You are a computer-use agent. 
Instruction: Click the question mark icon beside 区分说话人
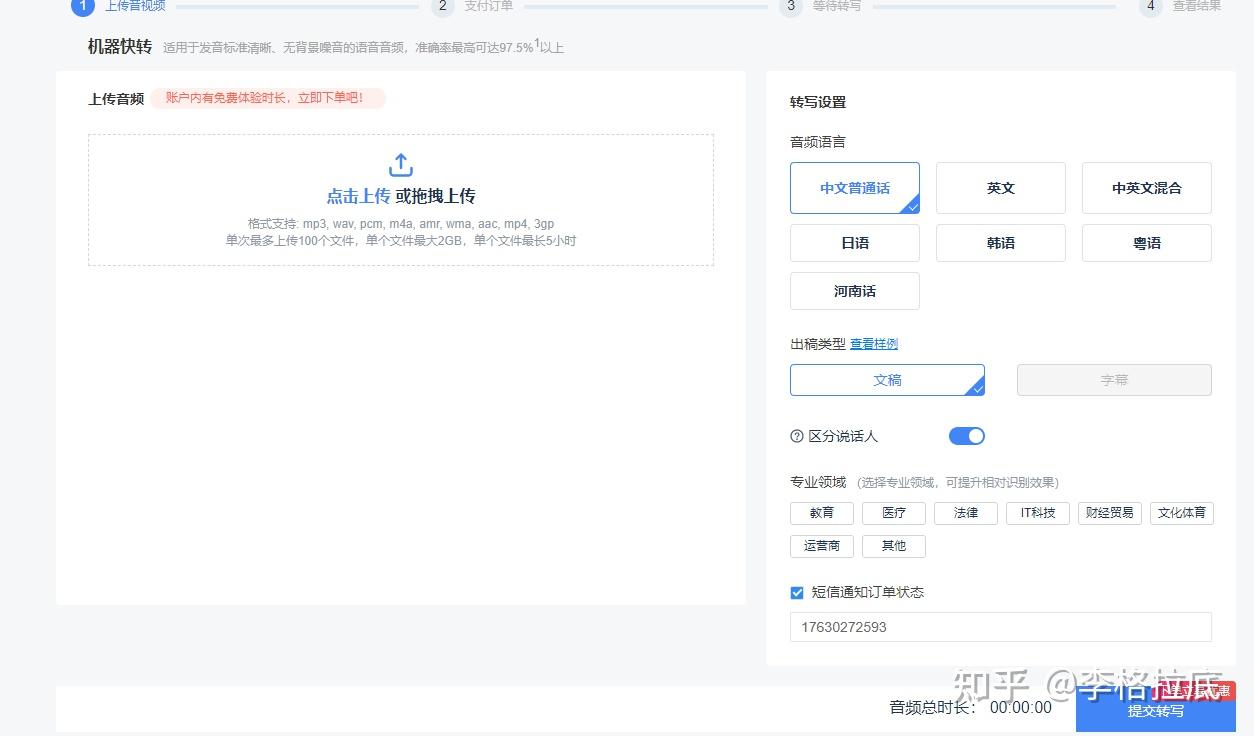797,436
